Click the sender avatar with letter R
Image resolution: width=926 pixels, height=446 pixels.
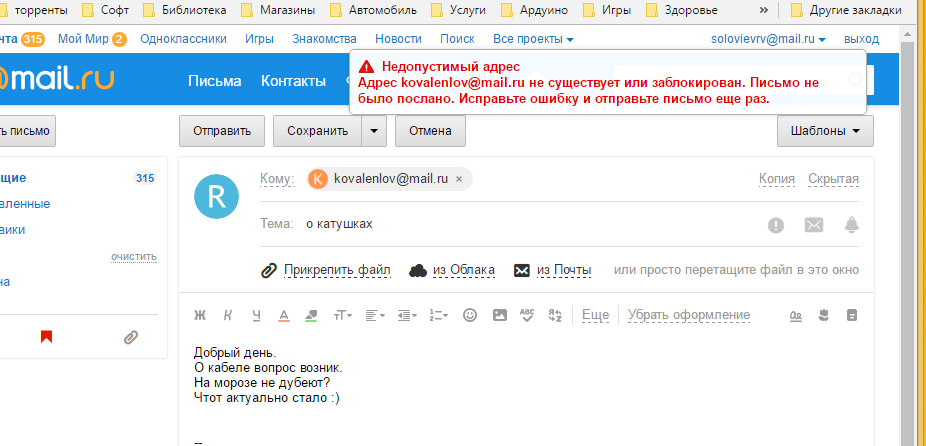coord(216,197)
